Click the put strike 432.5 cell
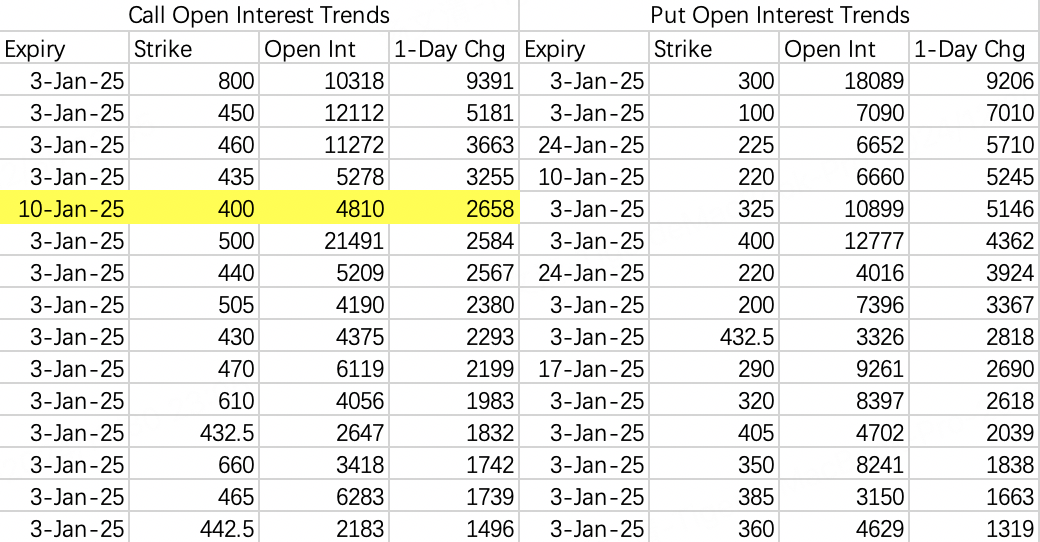The height and width of the screenshot is (542, 1040). [x=714, y=336]
